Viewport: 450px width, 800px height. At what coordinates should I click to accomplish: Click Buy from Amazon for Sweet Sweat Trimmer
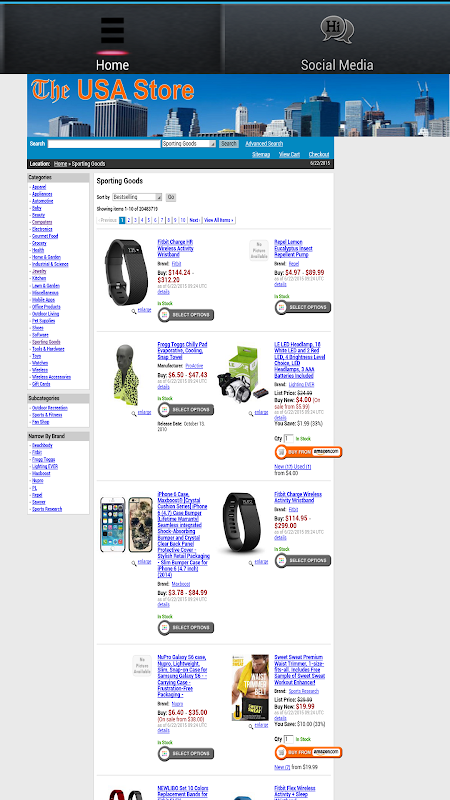pyautogui.click(x=308, y=753)
